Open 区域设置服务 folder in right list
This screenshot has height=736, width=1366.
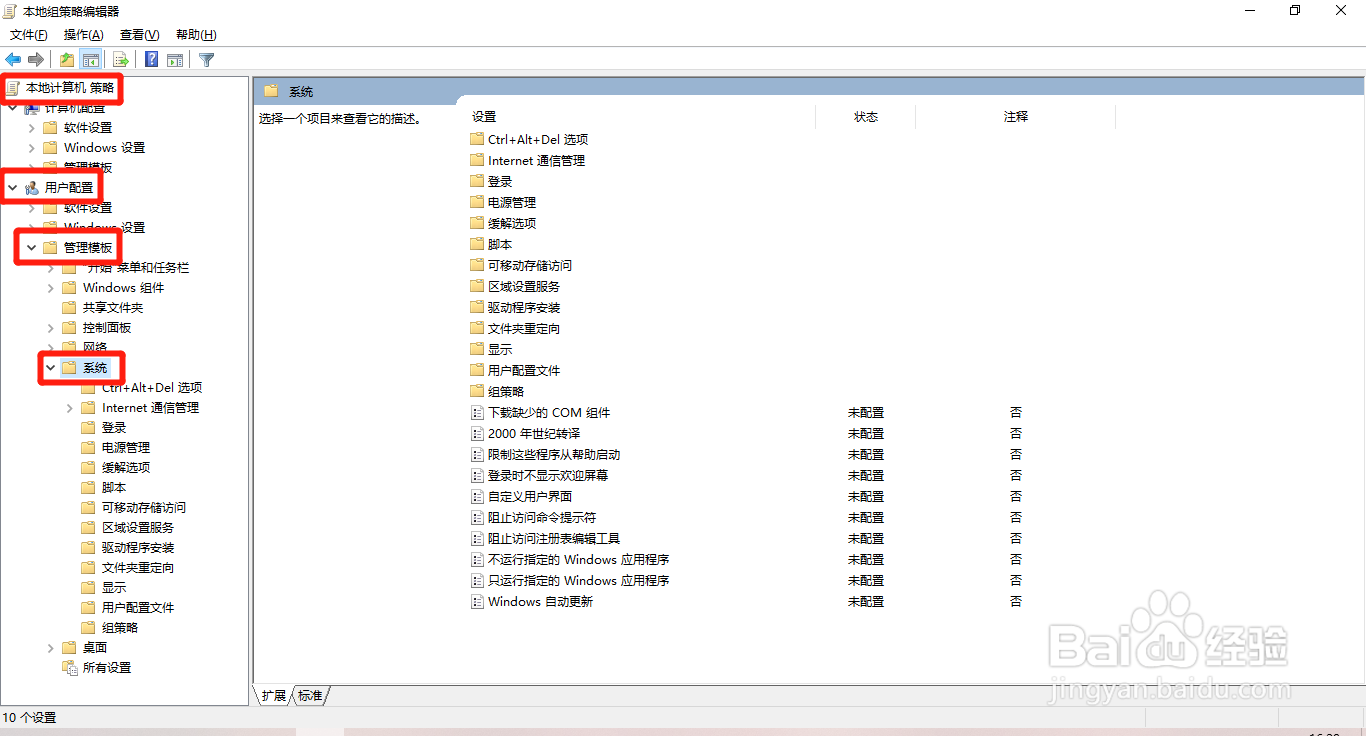[524, 286]
